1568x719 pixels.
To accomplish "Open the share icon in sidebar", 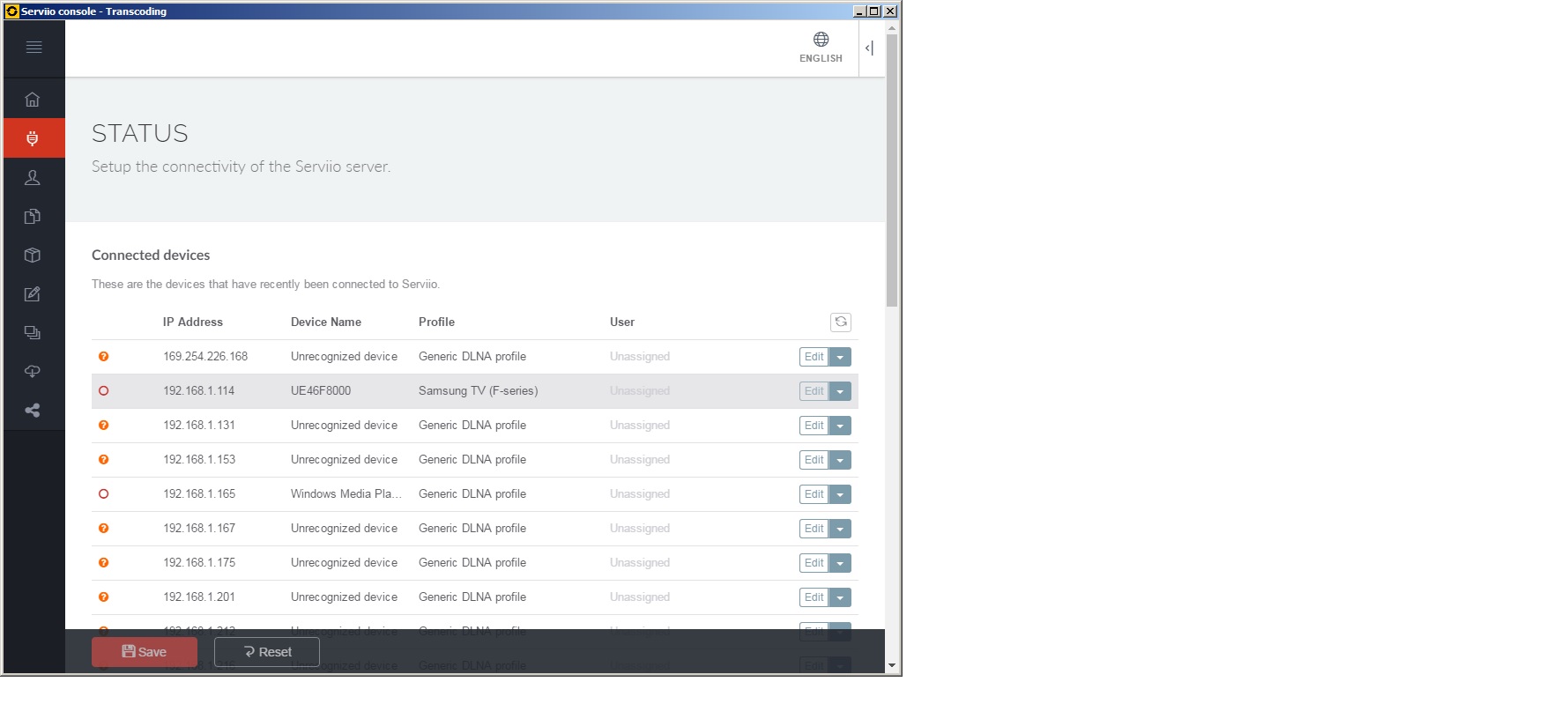I will click(x=33, y=411).
